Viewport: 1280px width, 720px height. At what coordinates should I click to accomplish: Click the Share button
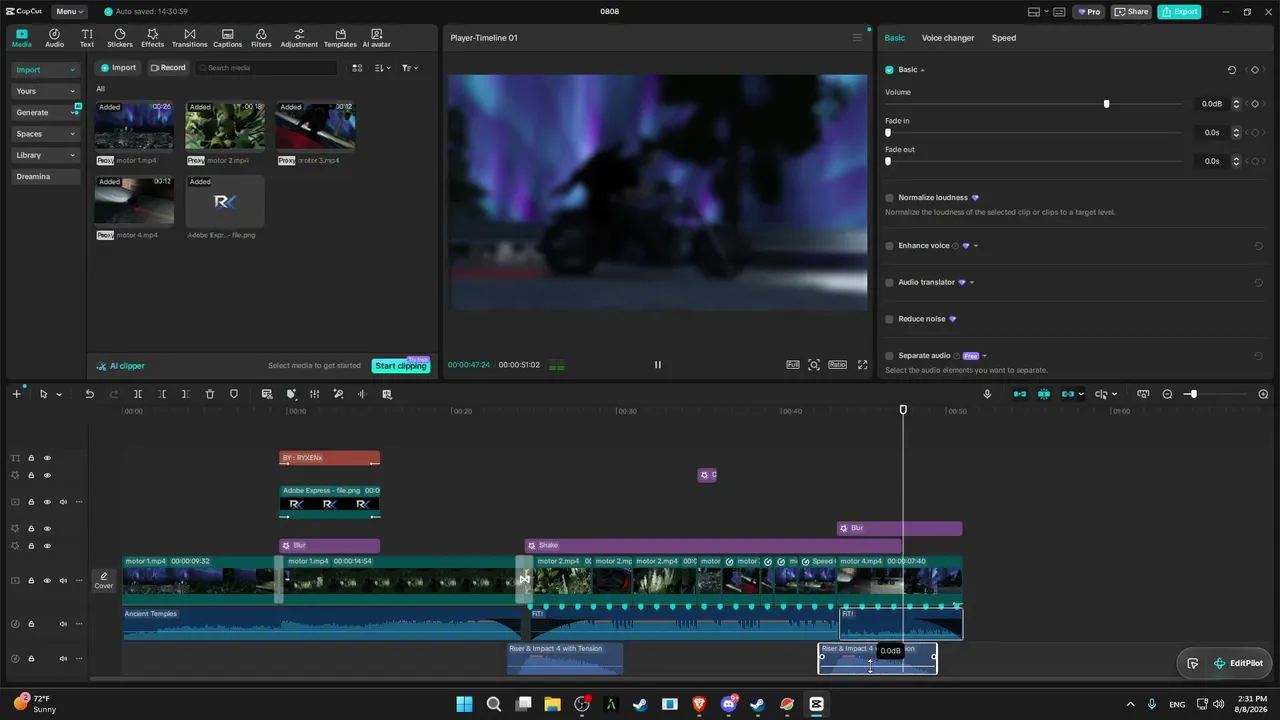[x=1132, y=12]
